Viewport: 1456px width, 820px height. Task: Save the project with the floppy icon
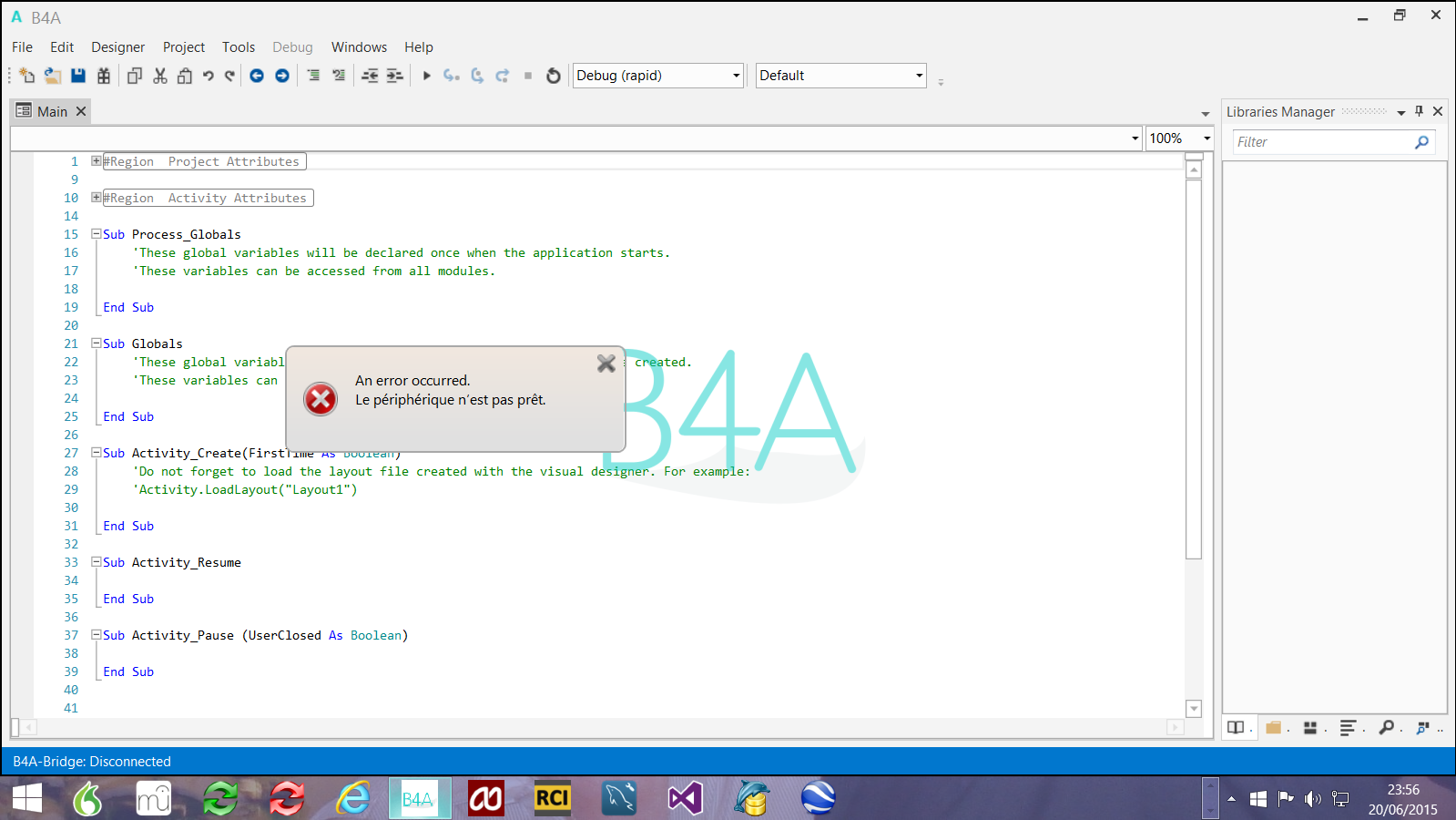(x=78, y=76)
